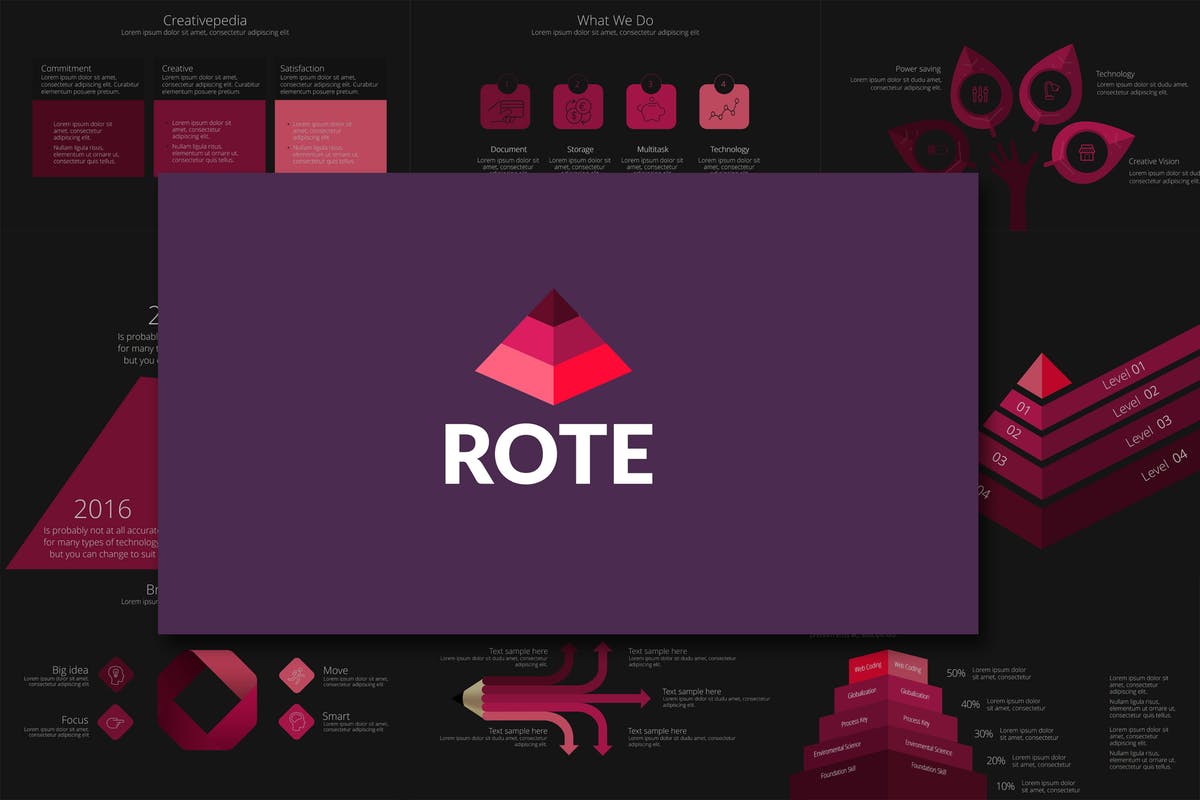
Task: Click the Smart gear-head icon
Action: tap(299, 718)
